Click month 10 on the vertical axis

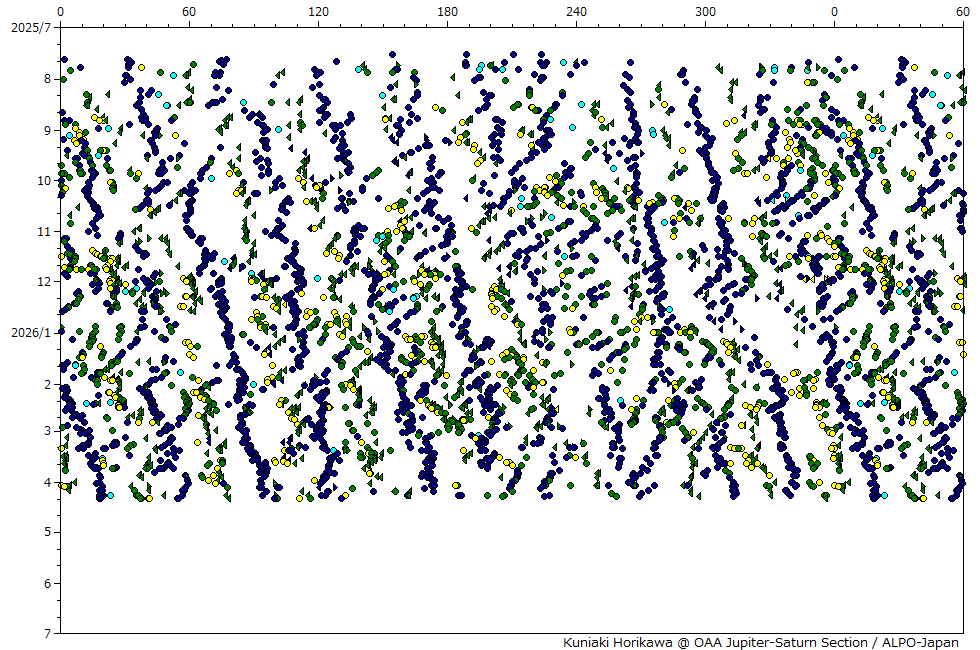tap(43, 181)
